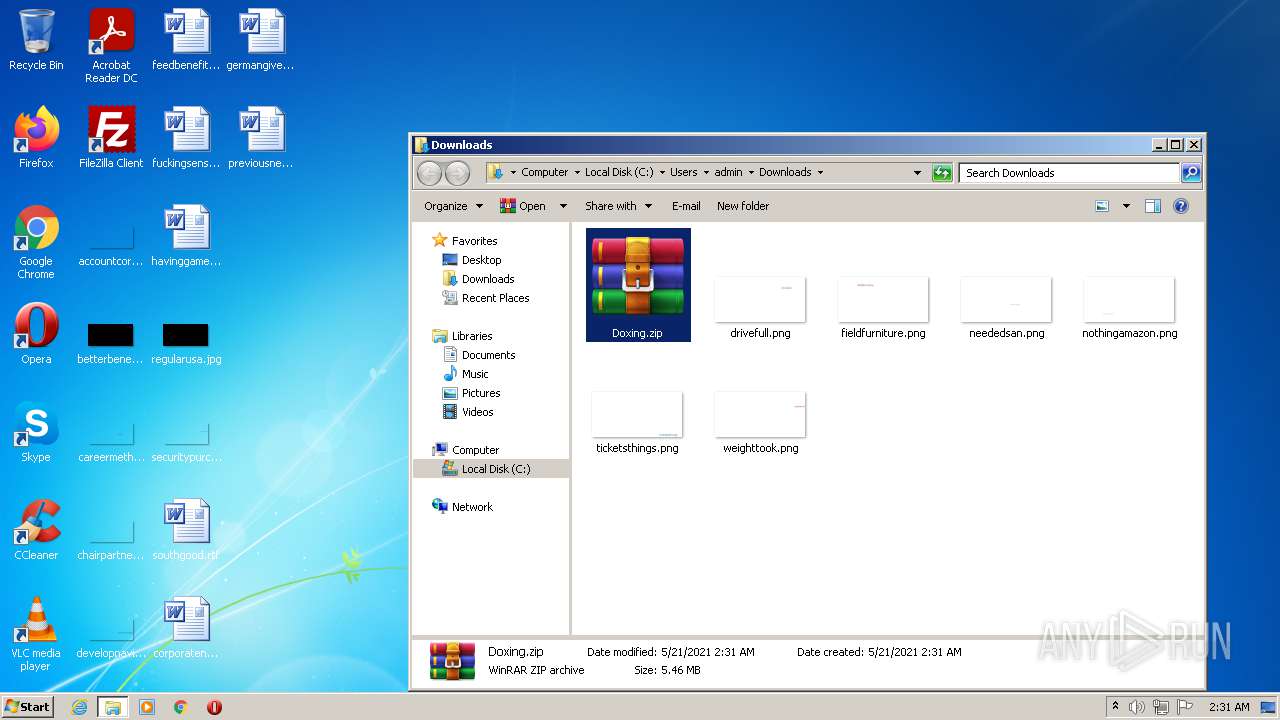Image resolution: width=1280 pixels, height=720 pixels.
Task: Select the Recycle Bin desktop icon
Action: point(36,40)
